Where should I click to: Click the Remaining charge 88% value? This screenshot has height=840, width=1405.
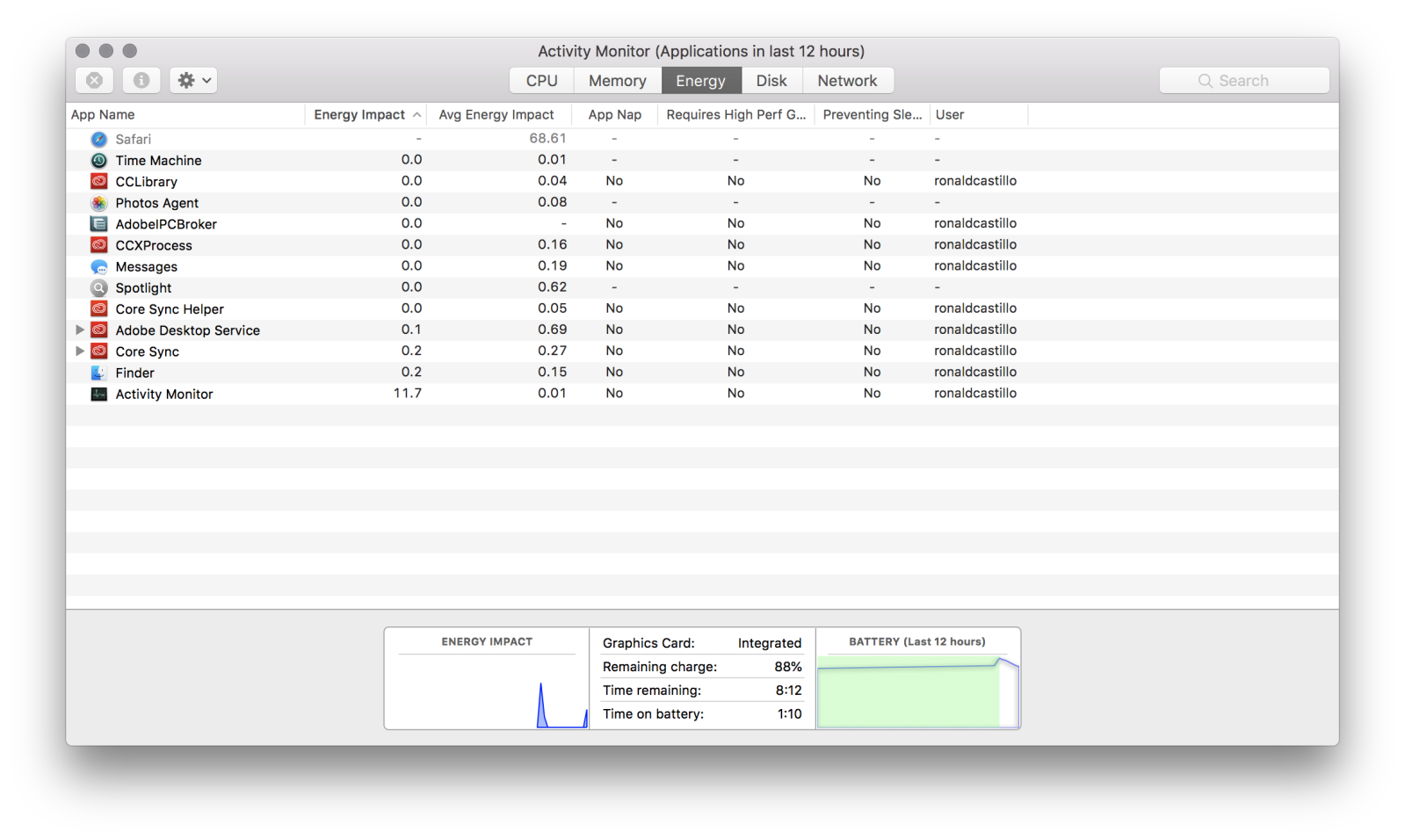tap(788, 667)
